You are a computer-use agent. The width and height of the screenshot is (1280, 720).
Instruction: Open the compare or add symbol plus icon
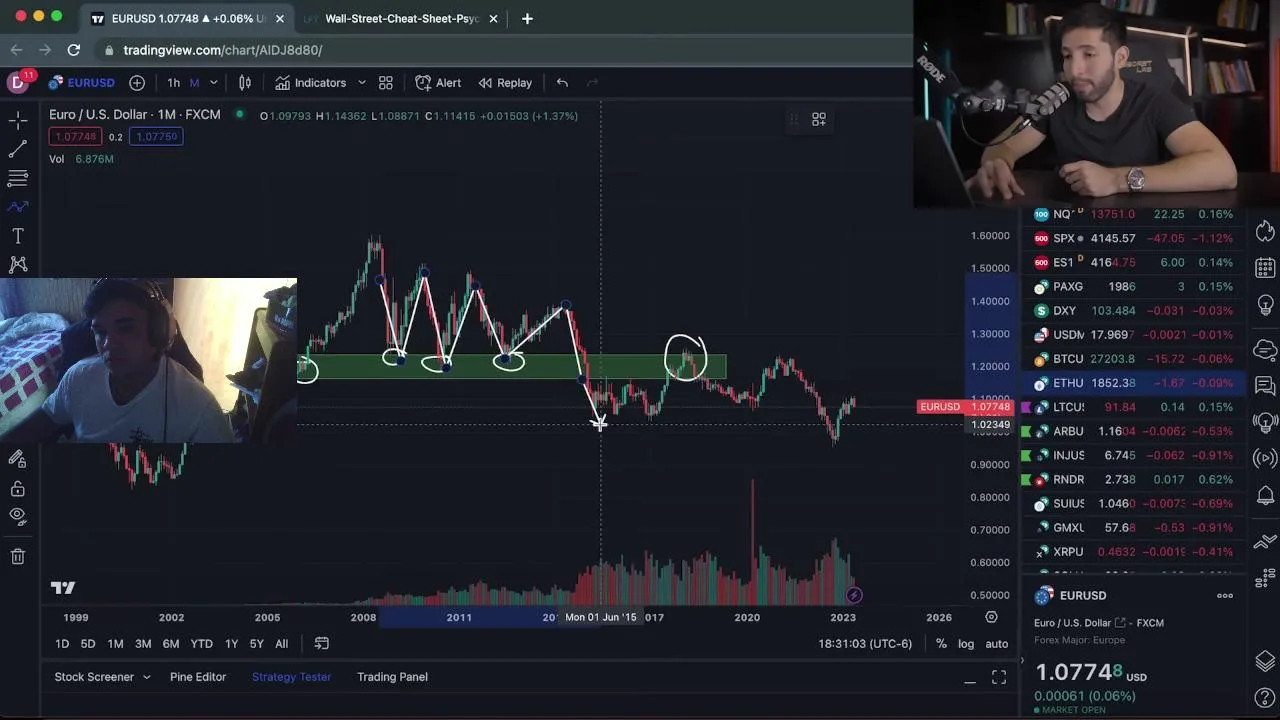tap(137, 83)
